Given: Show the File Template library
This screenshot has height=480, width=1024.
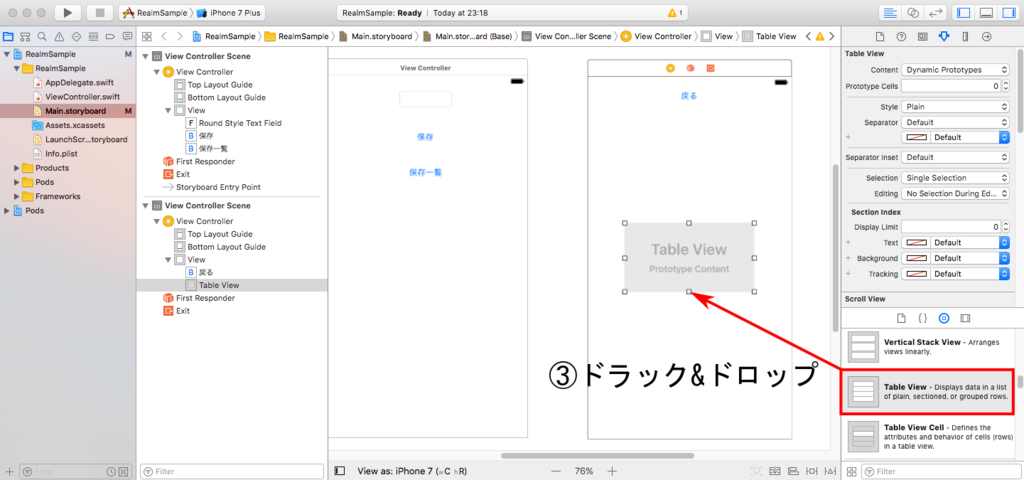Looking at the screenshot, I should (901, 319).
